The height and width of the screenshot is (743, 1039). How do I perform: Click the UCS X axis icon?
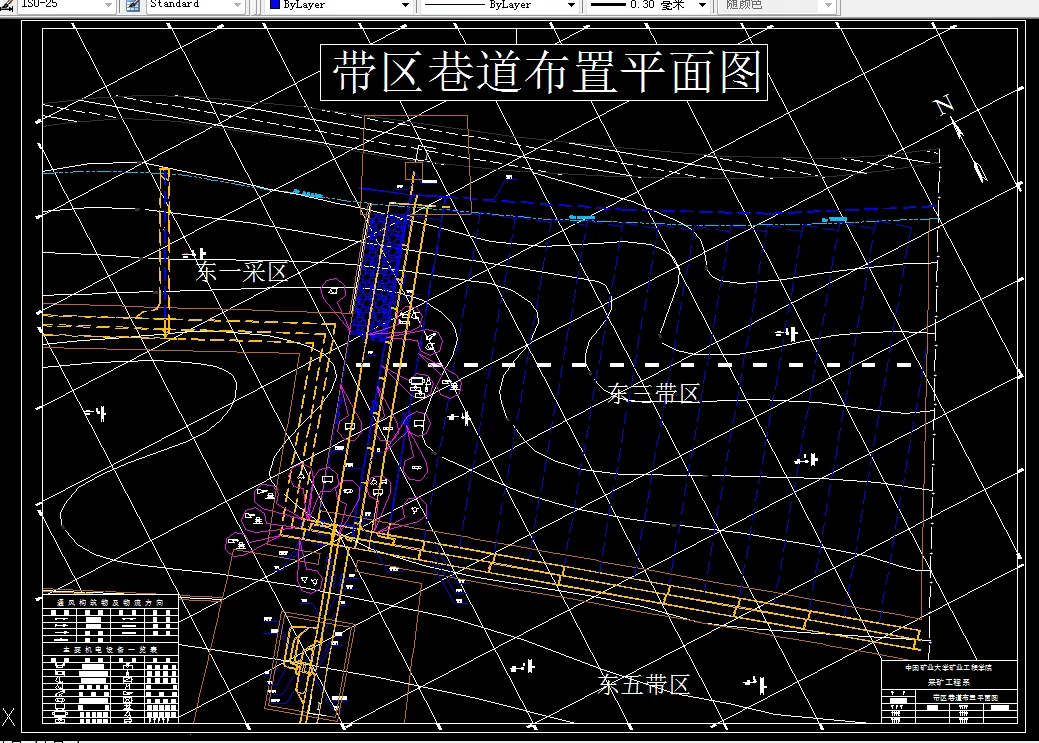(8, 717)
